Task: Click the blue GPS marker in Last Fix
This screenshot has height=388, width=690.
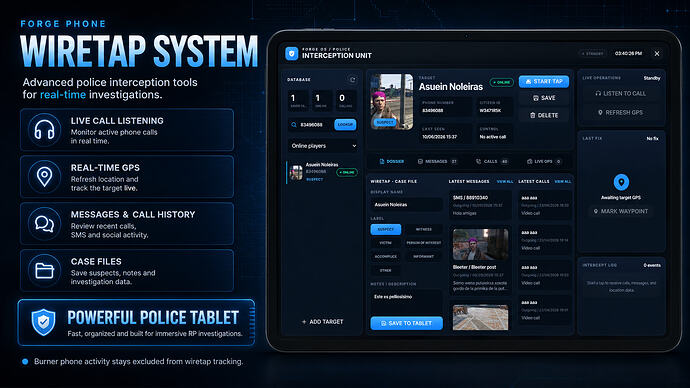Action: click(621, 182)
